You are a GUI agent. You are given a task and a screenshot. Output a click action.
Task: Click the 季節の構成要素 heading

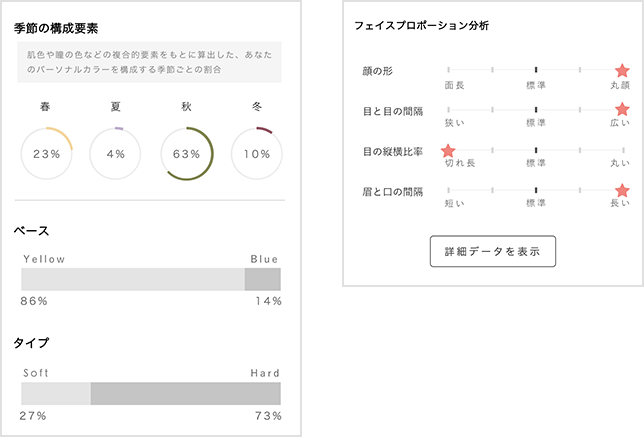[56, 28]
